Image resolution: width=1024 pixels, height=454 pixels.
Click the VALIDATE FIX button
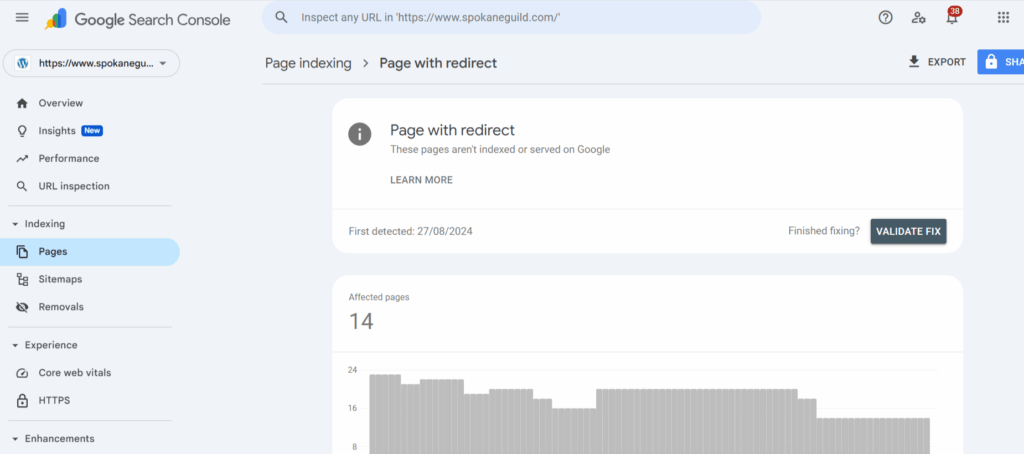908,231
